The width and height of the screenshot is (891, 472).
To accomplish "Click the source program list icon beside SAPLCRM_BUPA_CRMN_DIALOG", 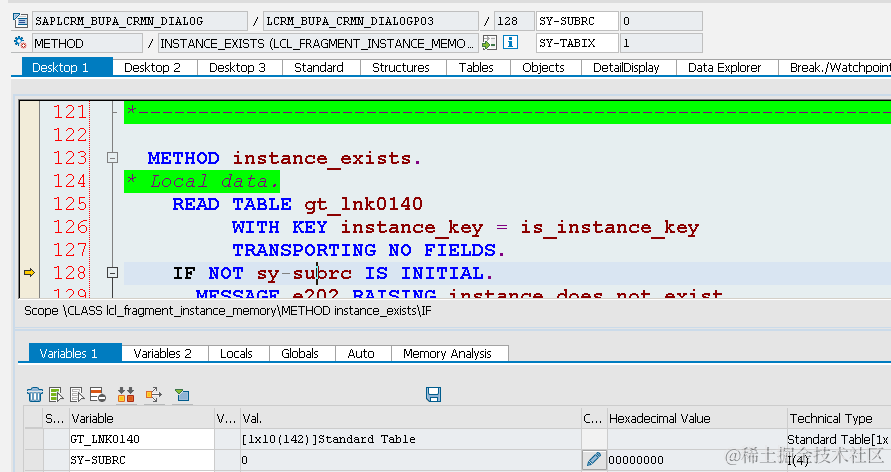I will pyautogui.click(x=20, y=21).
